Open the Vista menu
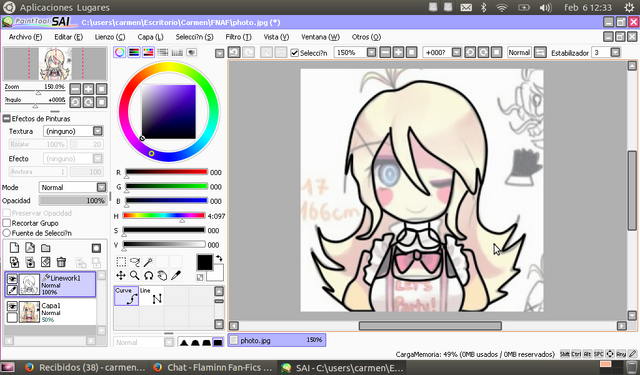The height and width of the screenshot is (375, 640). (x=276, y=37)
